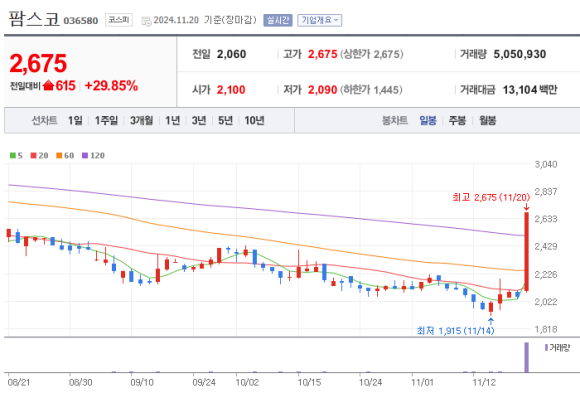Click the orange 60-day moving average legend swatch

(x=59, y=155)
